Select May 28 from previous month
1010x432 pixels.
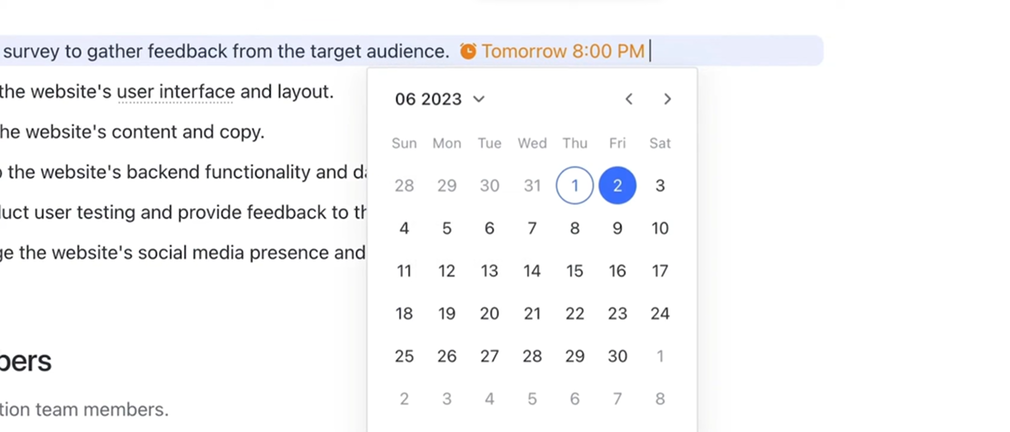tap(404, 185)
